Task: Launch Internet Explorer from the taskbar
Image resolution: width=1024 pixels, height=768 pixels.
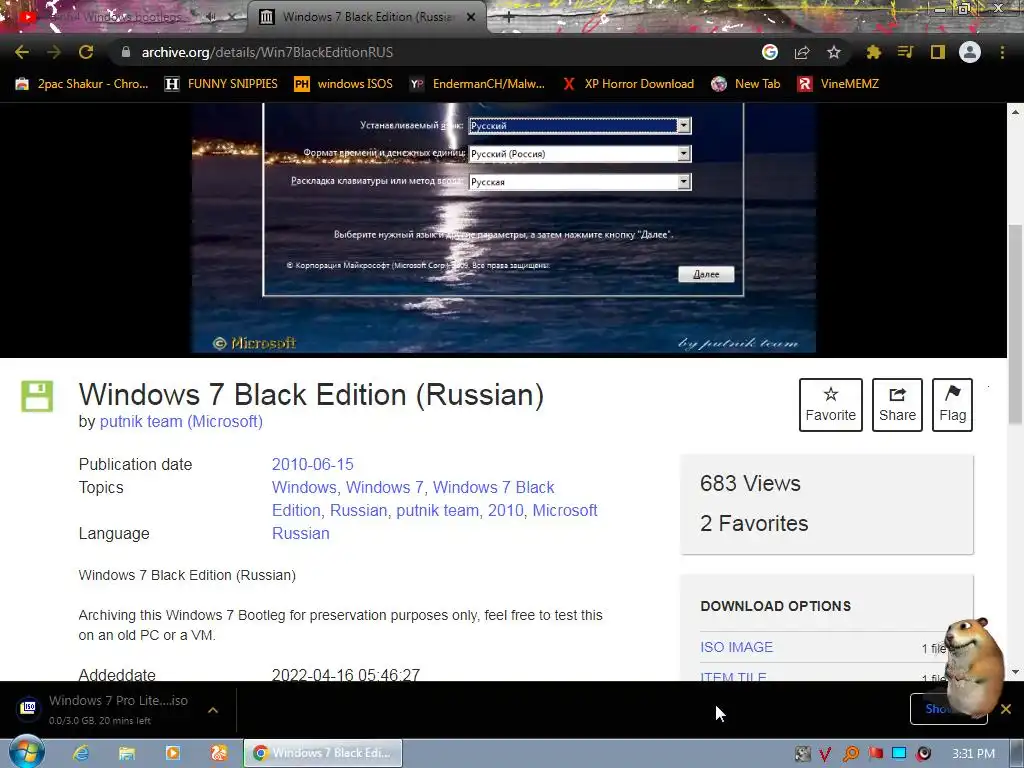Action: [x=80, y=753]
